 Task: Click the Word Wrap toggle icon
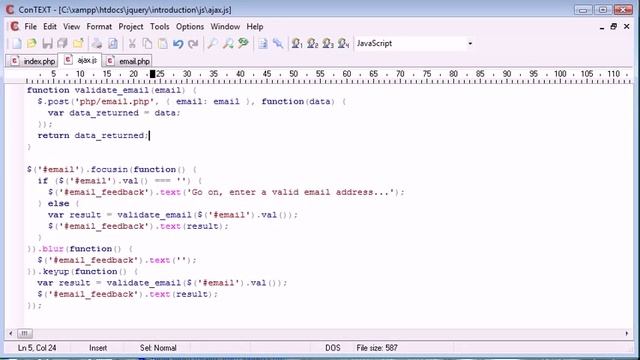263,43
